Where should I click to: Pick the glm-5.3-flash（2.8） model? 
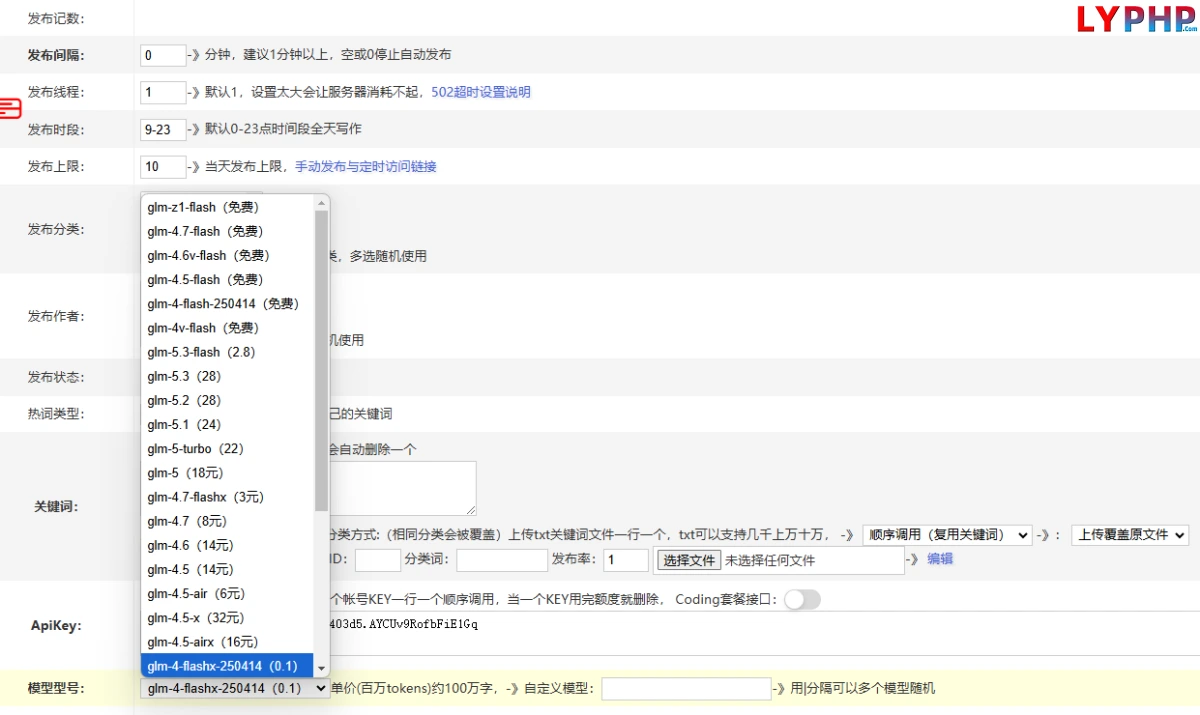[228, 352]
